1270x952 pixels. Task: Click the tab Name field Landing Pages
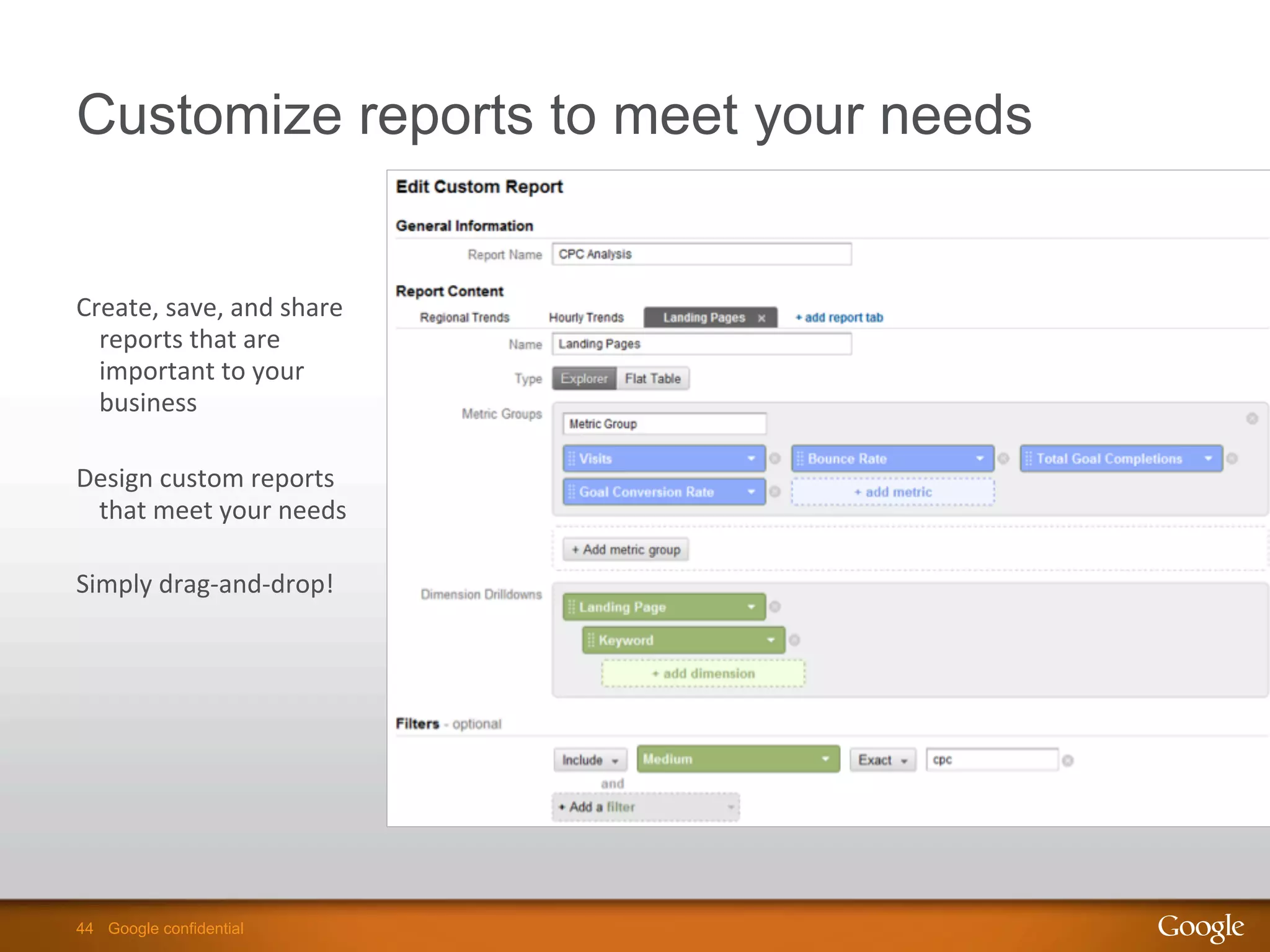click(x=702, y=344)
